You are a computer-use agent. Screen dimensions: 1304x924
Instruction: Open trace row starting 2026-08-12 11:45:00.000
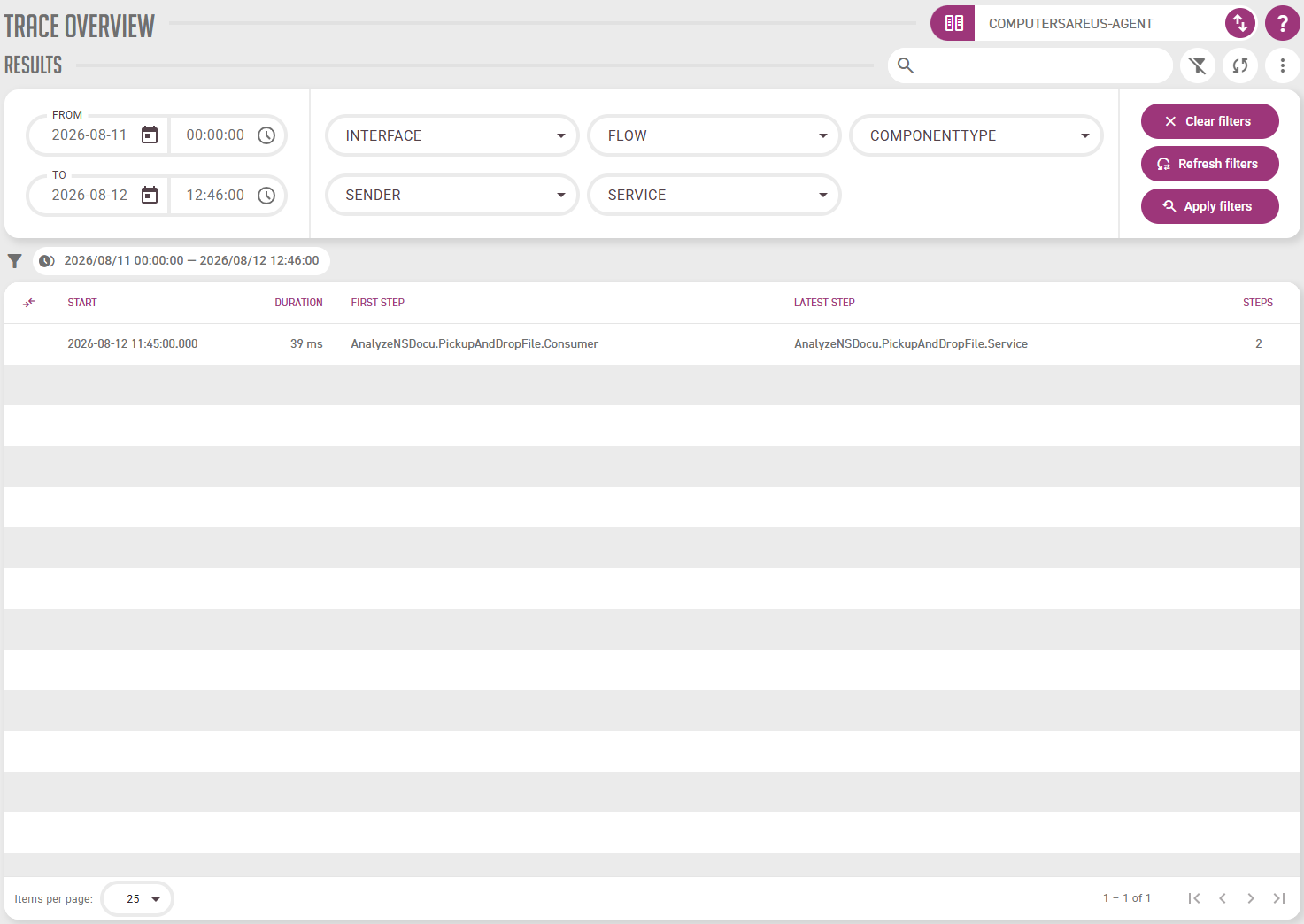tap(652, 343)
